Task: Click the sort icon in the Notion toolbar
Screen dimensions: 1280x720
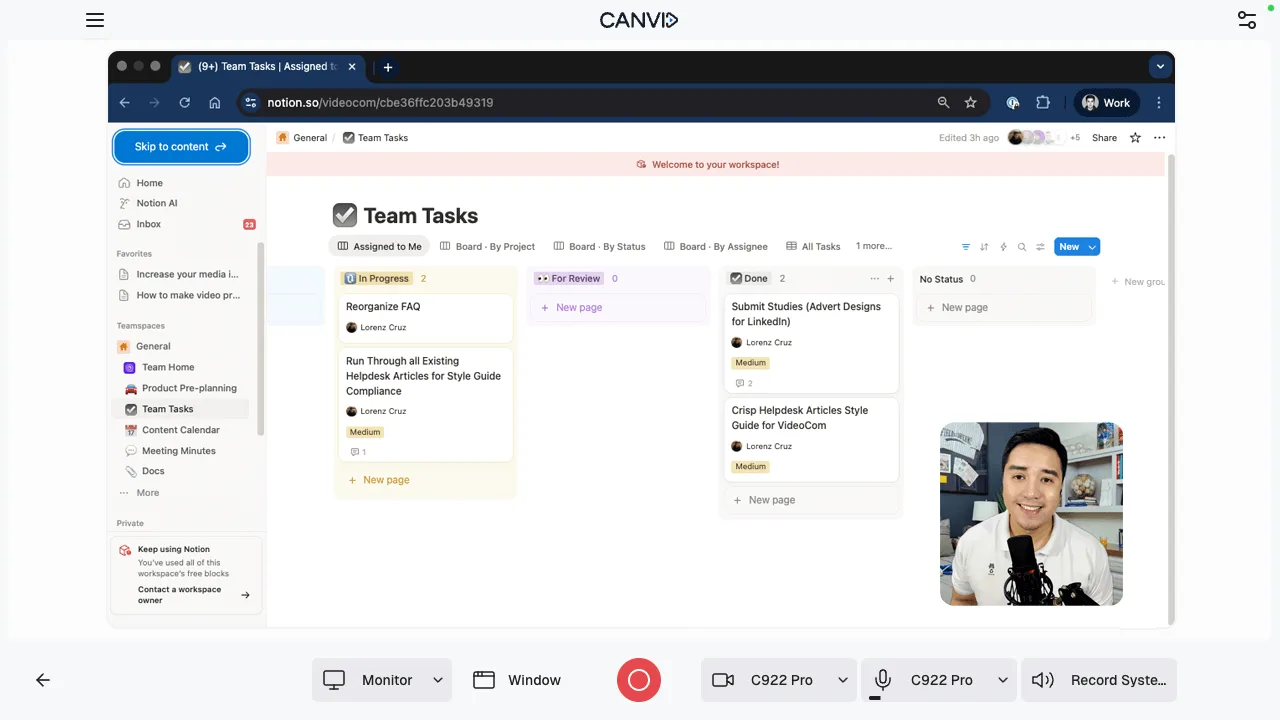Action: tap(985, 246)
